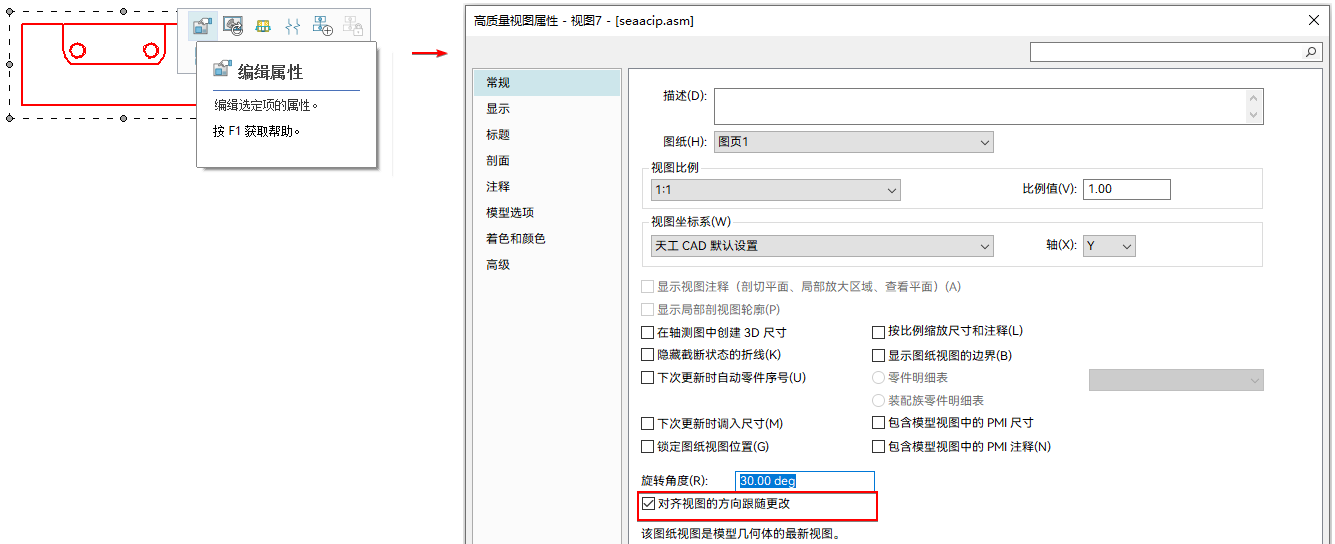Click the toolbar icon with plus circle
Viewport: 1335px width, 544px height.
tap(323, 26)
